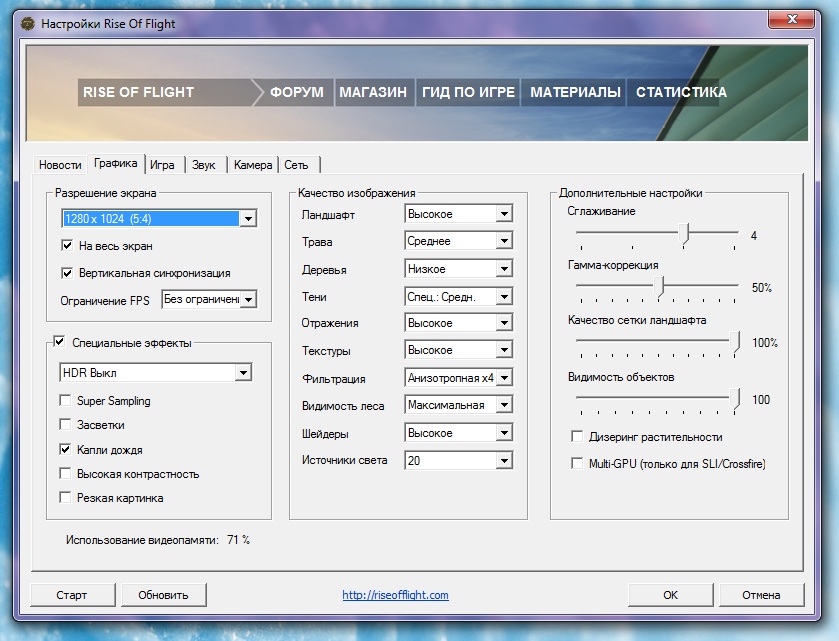Enable the Засветки checkbox
839x641 pixels.
65,424
